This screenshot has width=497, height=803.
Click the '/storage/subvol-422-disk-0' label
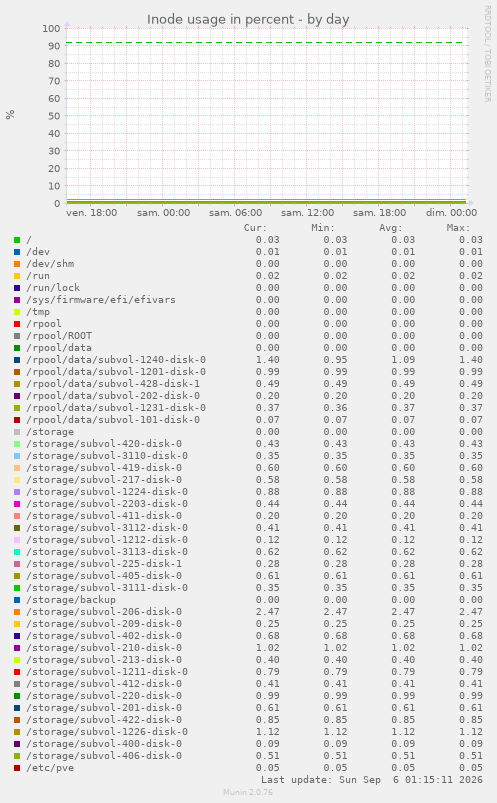coord(104,720)
